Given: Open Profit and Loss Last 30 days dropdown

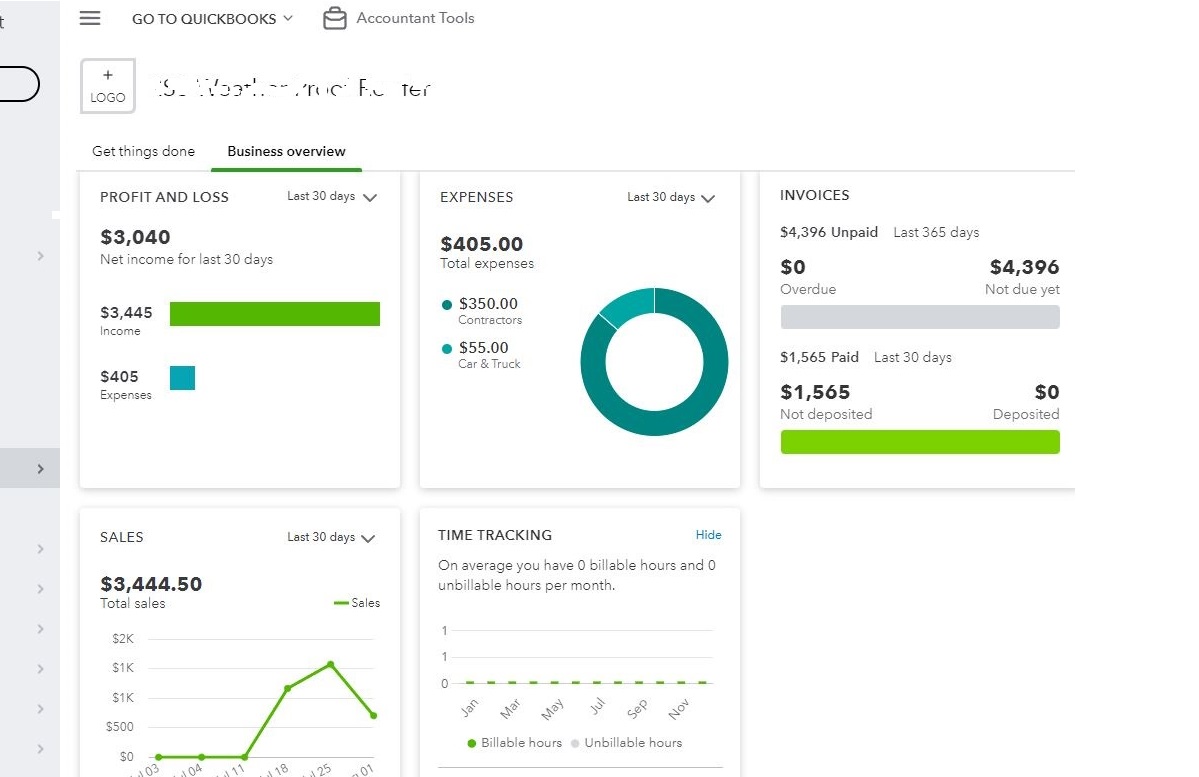Looking at the screenshot, I should pos(331,197).
